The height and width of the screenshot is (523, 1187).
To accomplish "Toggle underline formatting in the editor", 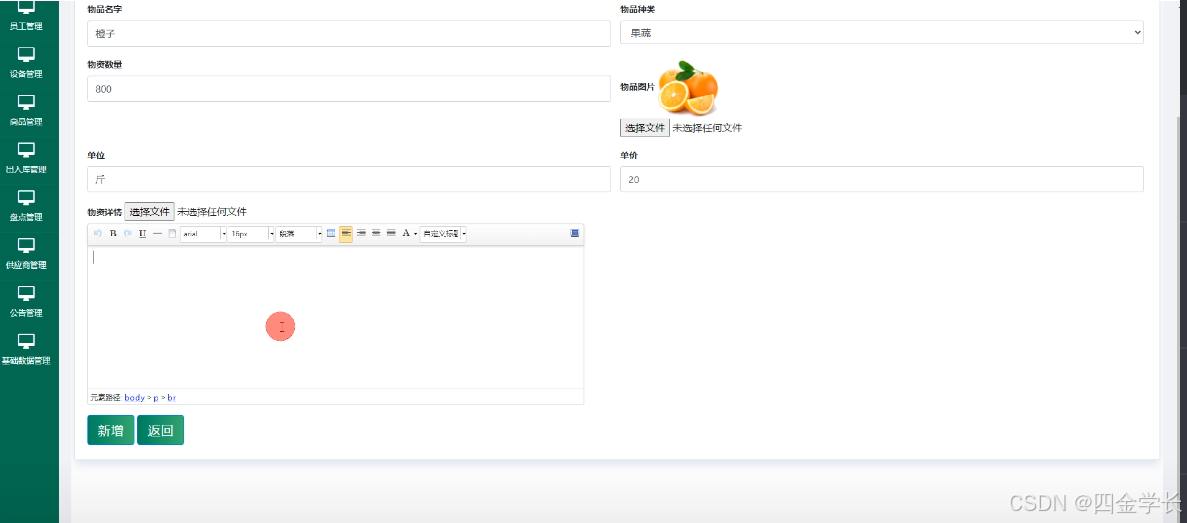I will tap(142, 233).
